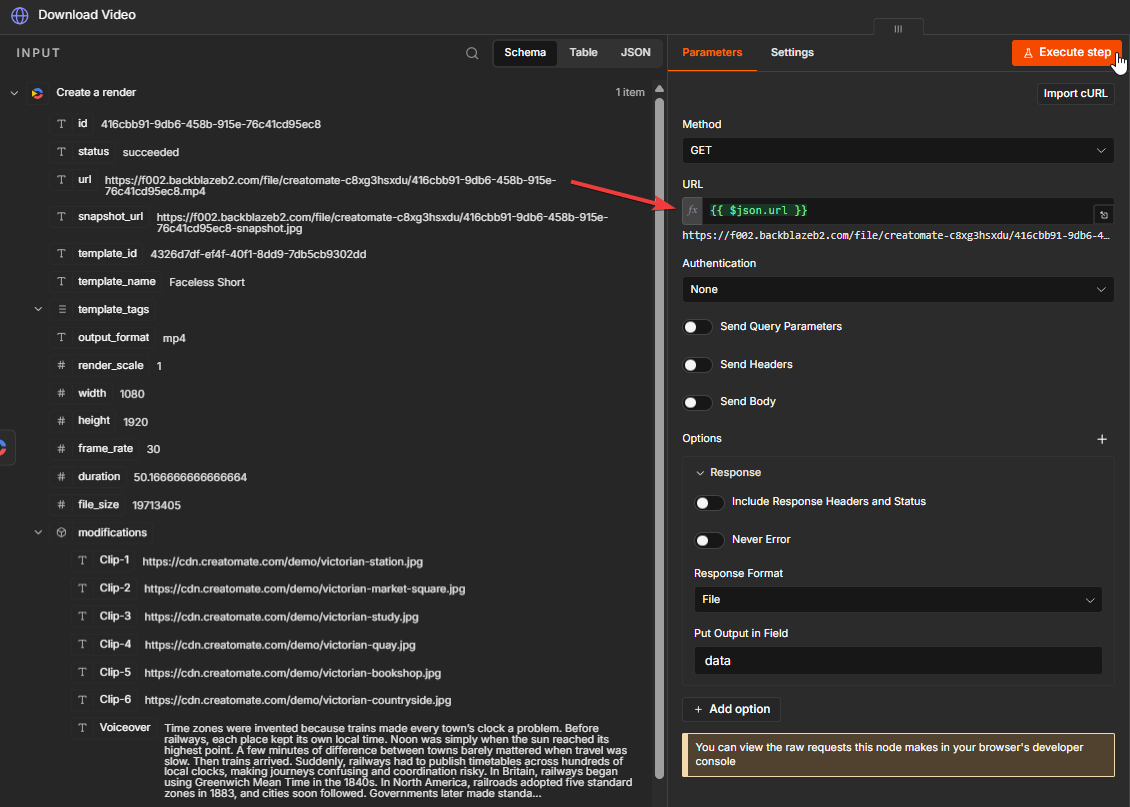Click the object cube icon beside modifications

(61, 532)
